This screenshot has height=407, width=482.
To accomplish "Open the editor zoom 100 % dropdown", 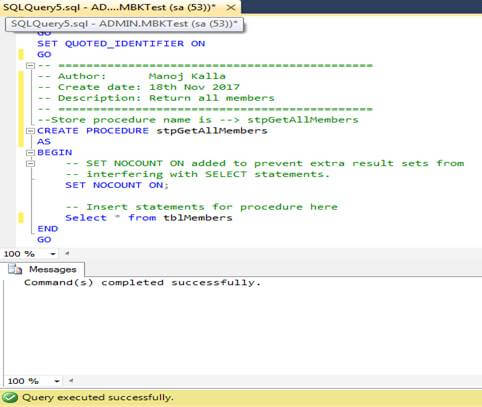I will (x=53, y=254).
